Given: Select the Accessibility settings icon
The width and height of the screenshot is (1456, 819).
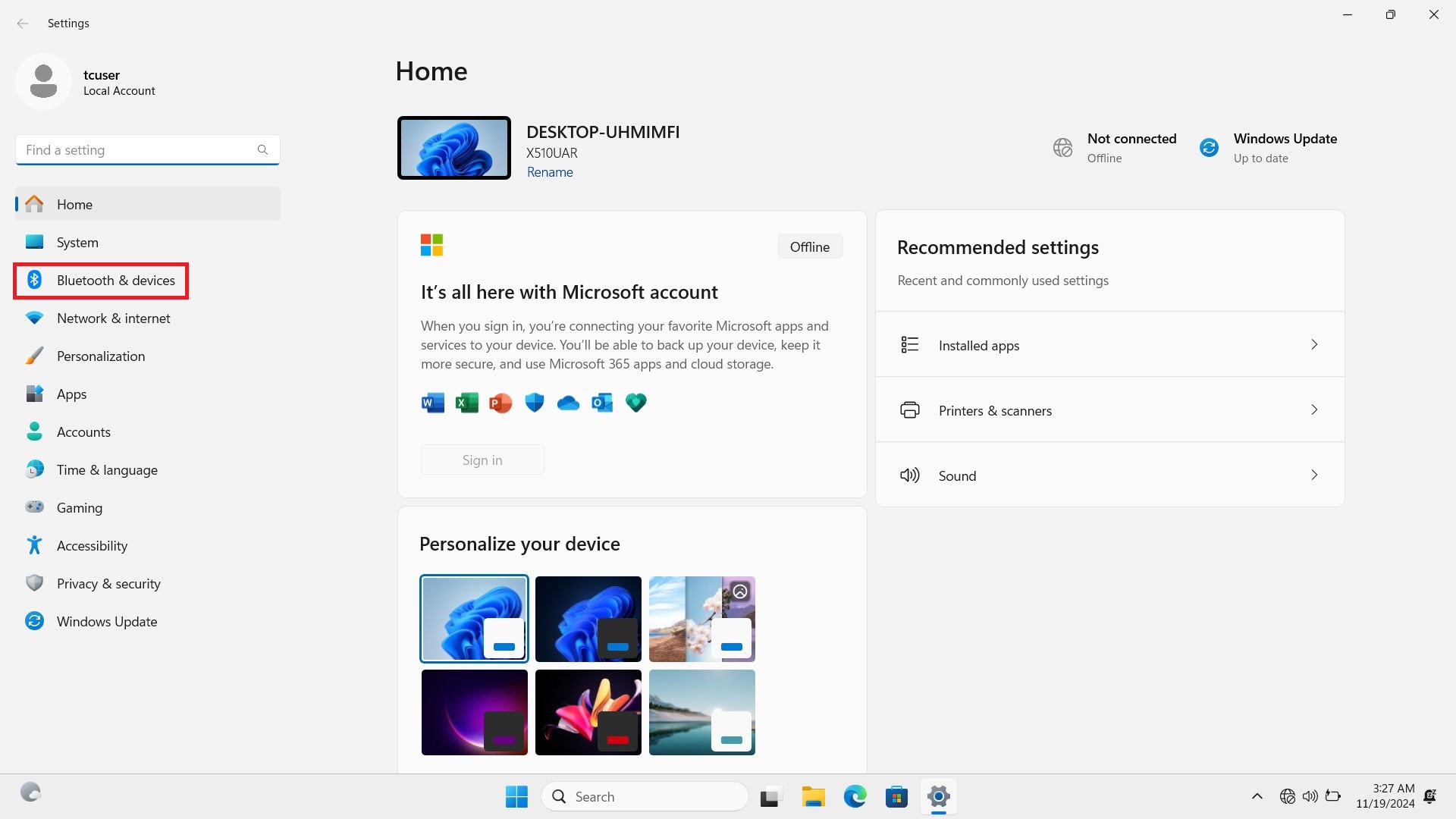Looking at the screenshot, I should [35, 545].
